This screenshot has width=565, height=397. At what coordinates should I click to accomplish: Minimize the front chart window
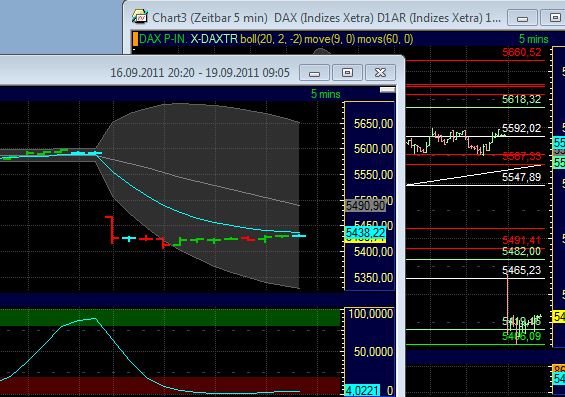[x=314, y=73]
